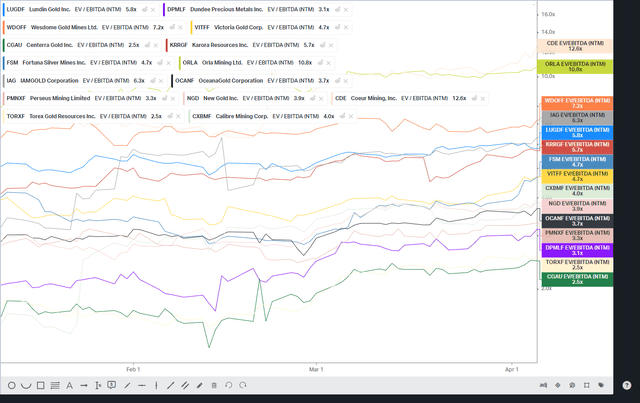Remove KRRGF Karora Resources series

pyautogui.click(x=331, y=45)
